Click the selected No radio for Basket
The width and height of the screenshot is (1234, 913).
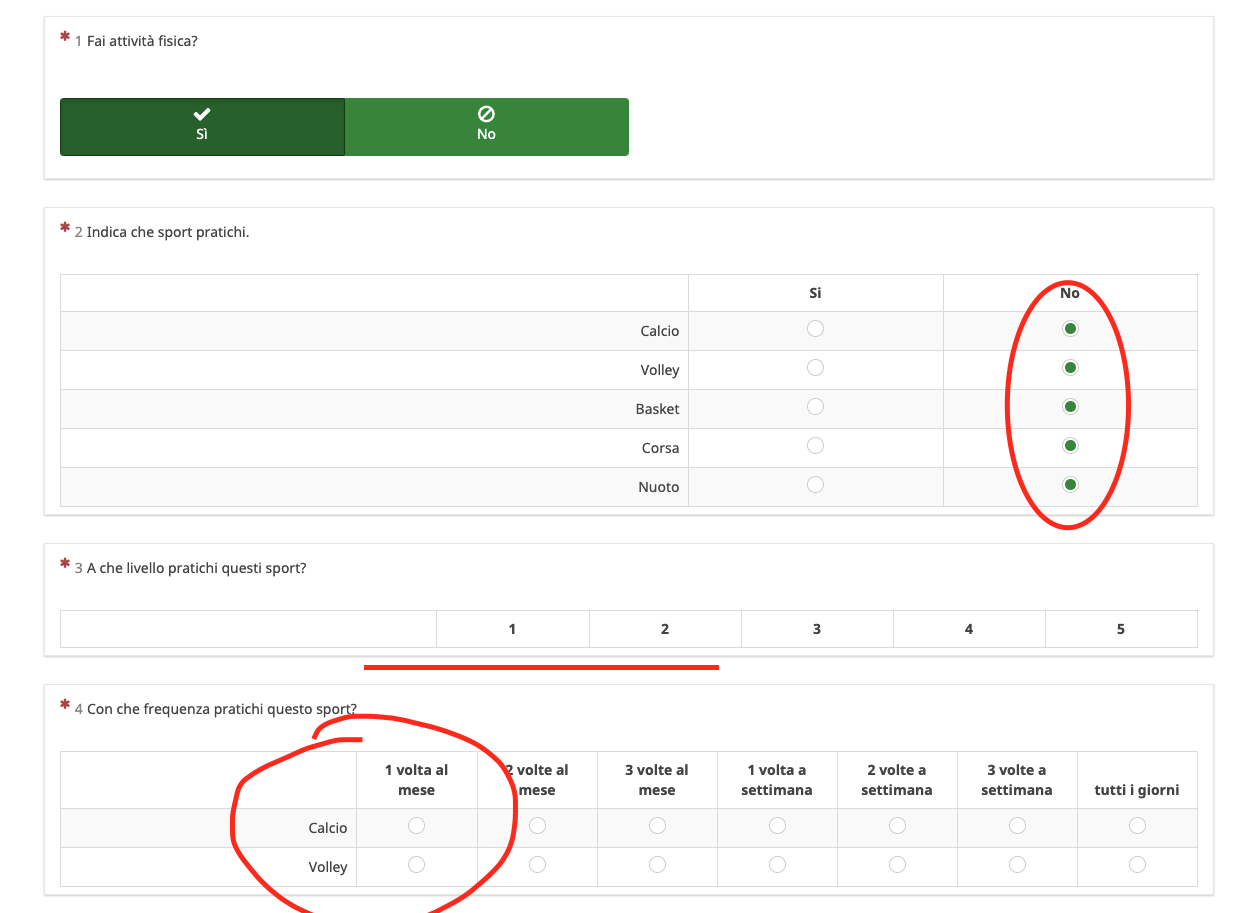click(1070, 407)
